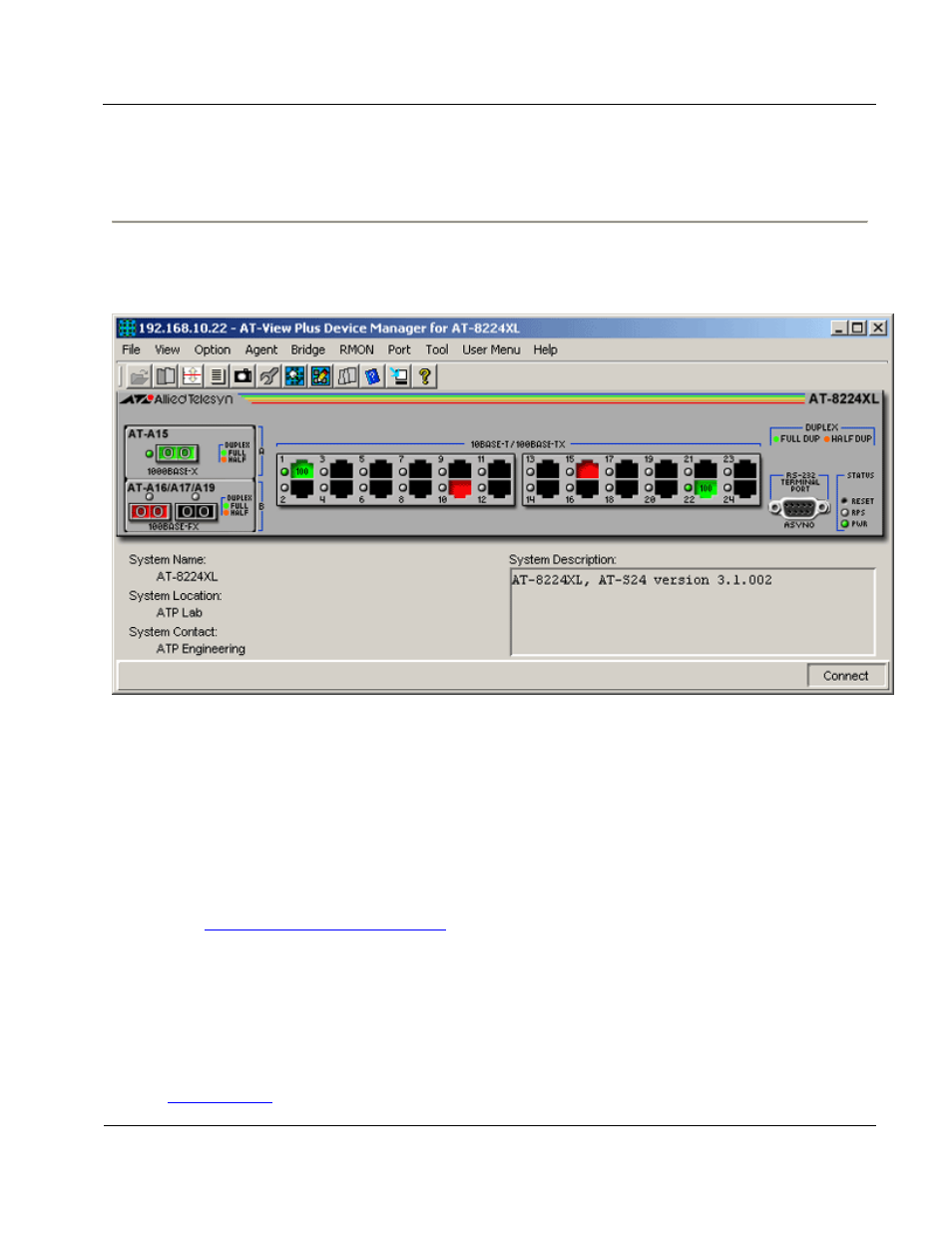Viewport: 952px width, 1233px height.
Task: Select port 24 on the switch panel
Action: (x=744, y=488)
